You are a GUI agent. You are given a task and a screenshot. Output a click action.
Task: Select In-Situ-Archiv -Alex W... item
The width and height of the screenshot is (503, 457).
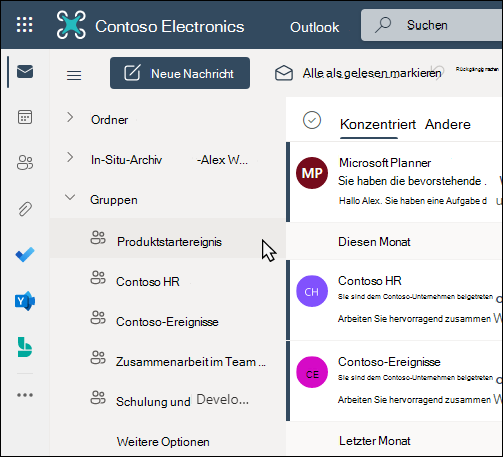(169, 160)
